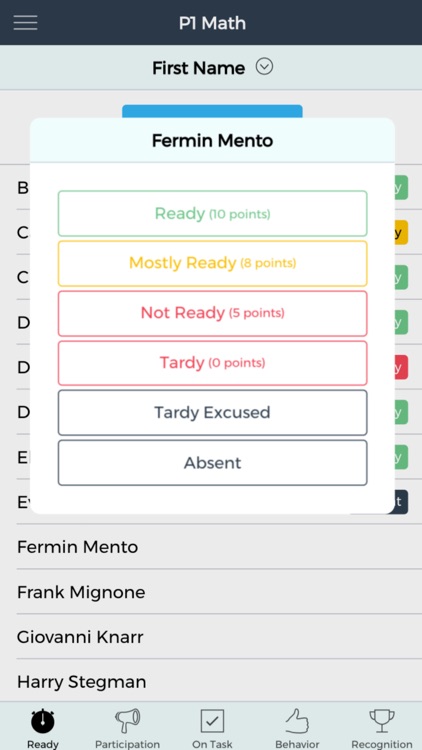Open the First Name sorting label
422x750 pixels.
199,68
